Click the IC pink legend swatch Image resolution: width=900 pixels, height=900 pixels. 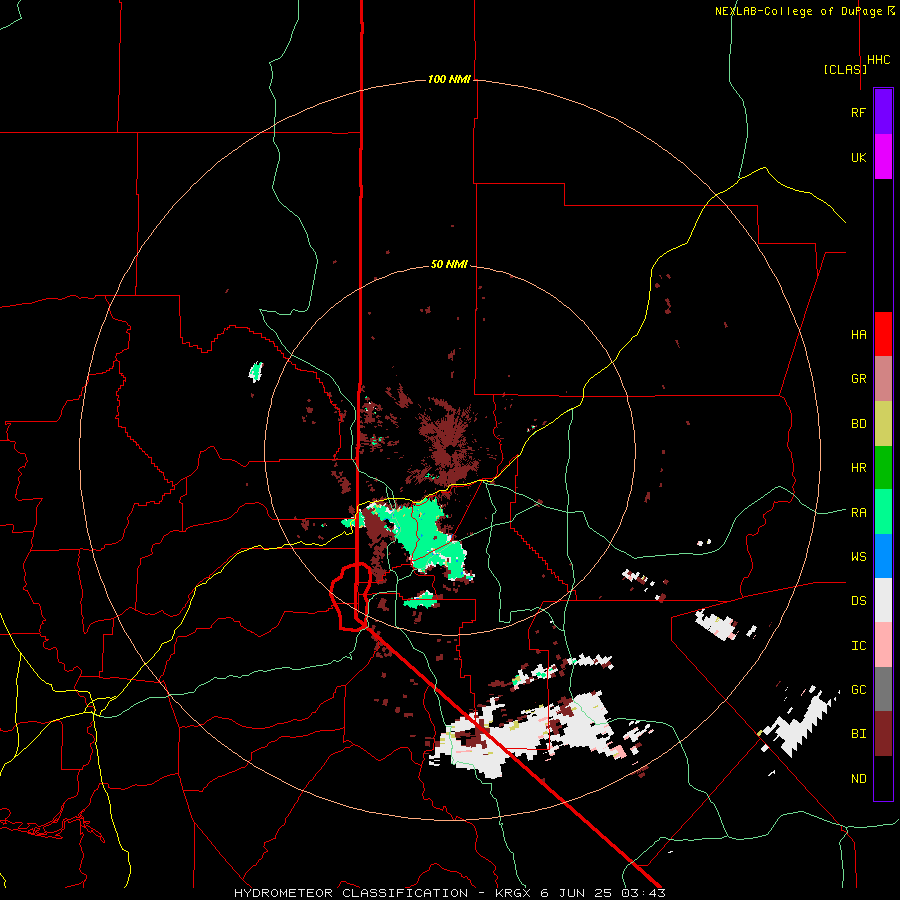tap(883, 645)
